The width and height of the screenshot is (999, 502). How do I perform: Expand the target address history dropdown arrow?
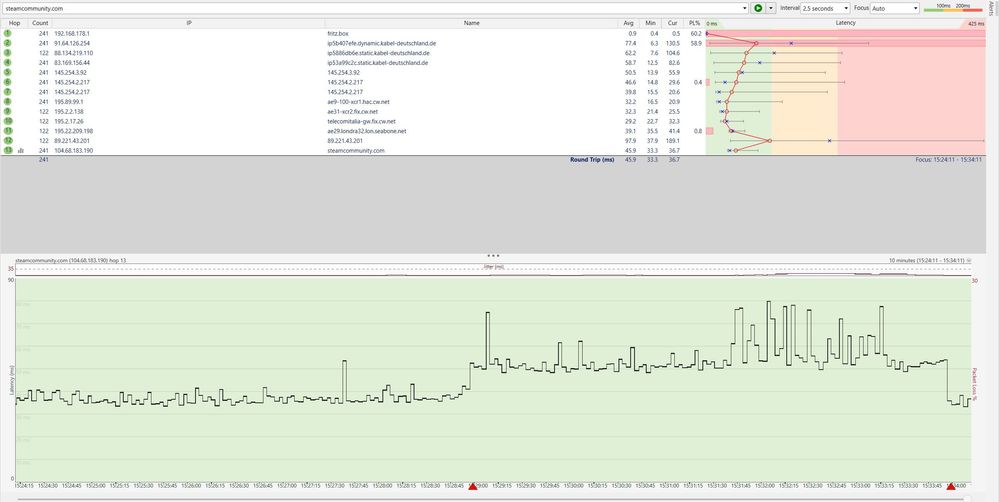(745, 8)
